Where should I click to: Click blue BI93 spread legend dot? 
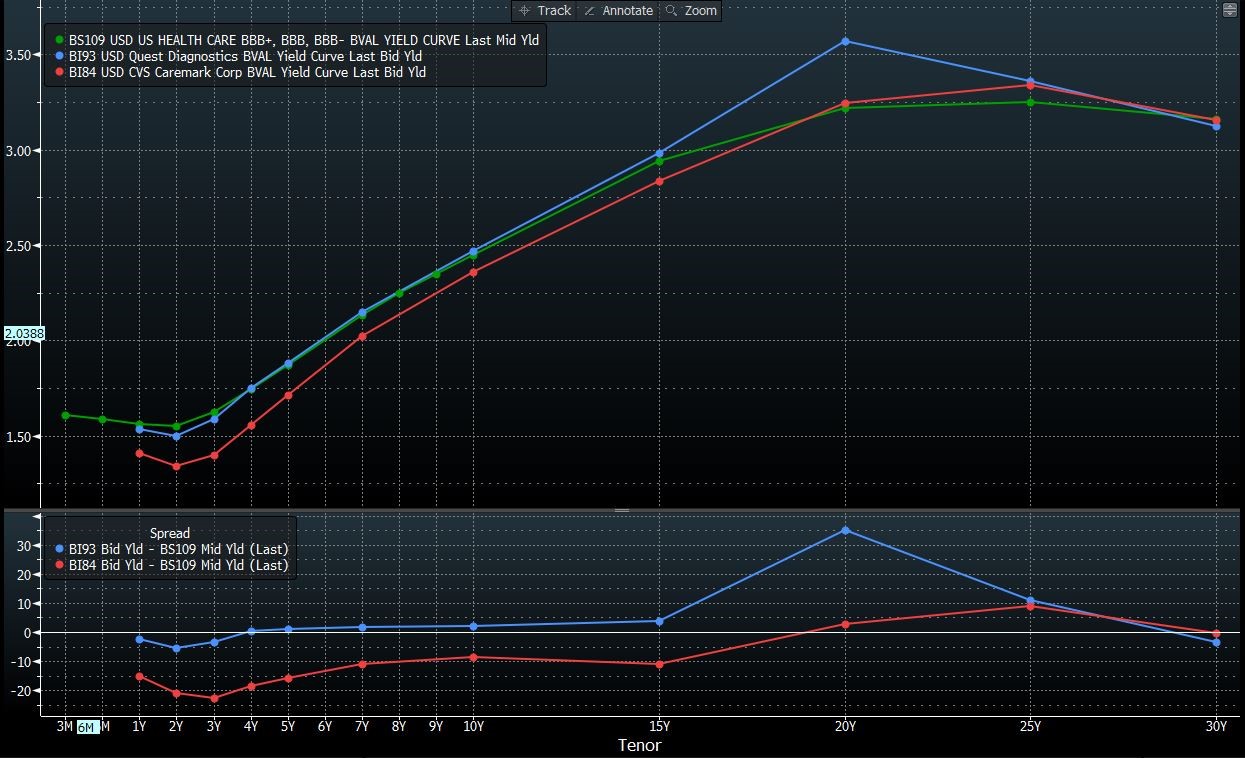coord(60,549)
